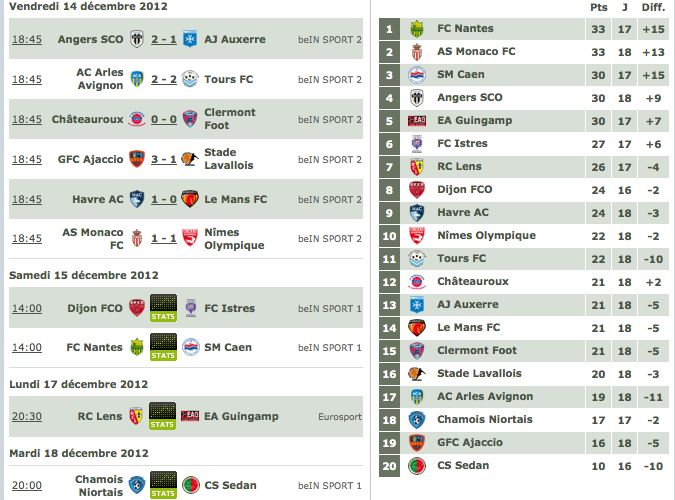This screenshot has height=500, width=675.
Task: Click FC Nantes crest in standings
Action: coord(417,29)
